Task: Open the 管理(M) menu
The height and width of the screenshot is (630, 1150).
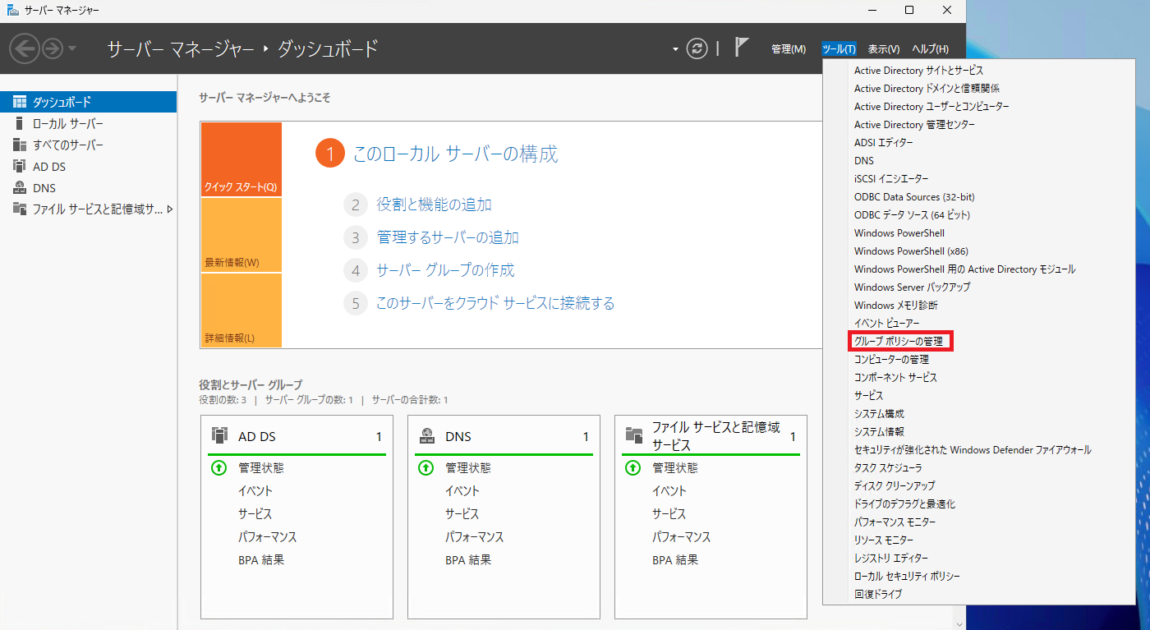Action: 788,49
